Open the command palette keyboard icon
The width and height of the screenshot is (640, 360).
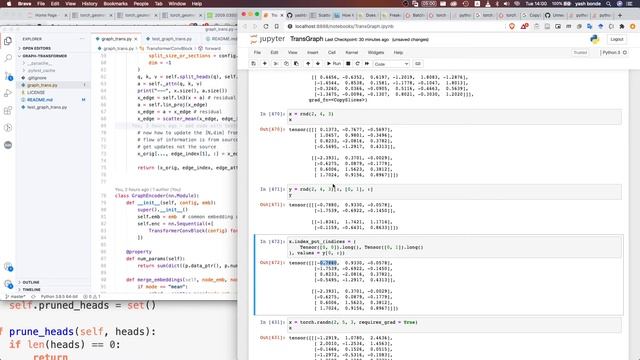(x=418, y=64)
